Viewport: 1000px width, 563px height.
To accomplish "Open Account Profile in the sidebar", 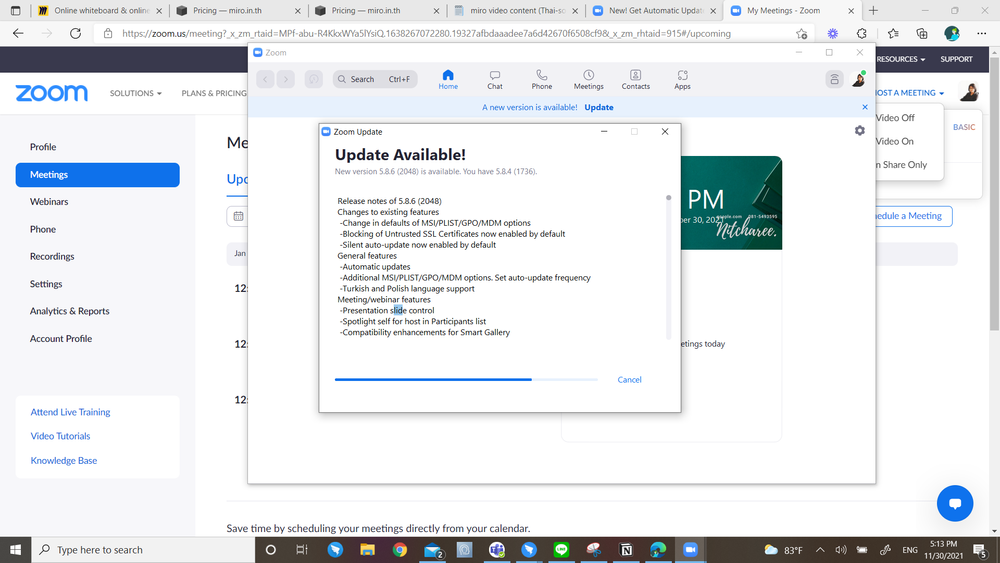I will point(61,339).
